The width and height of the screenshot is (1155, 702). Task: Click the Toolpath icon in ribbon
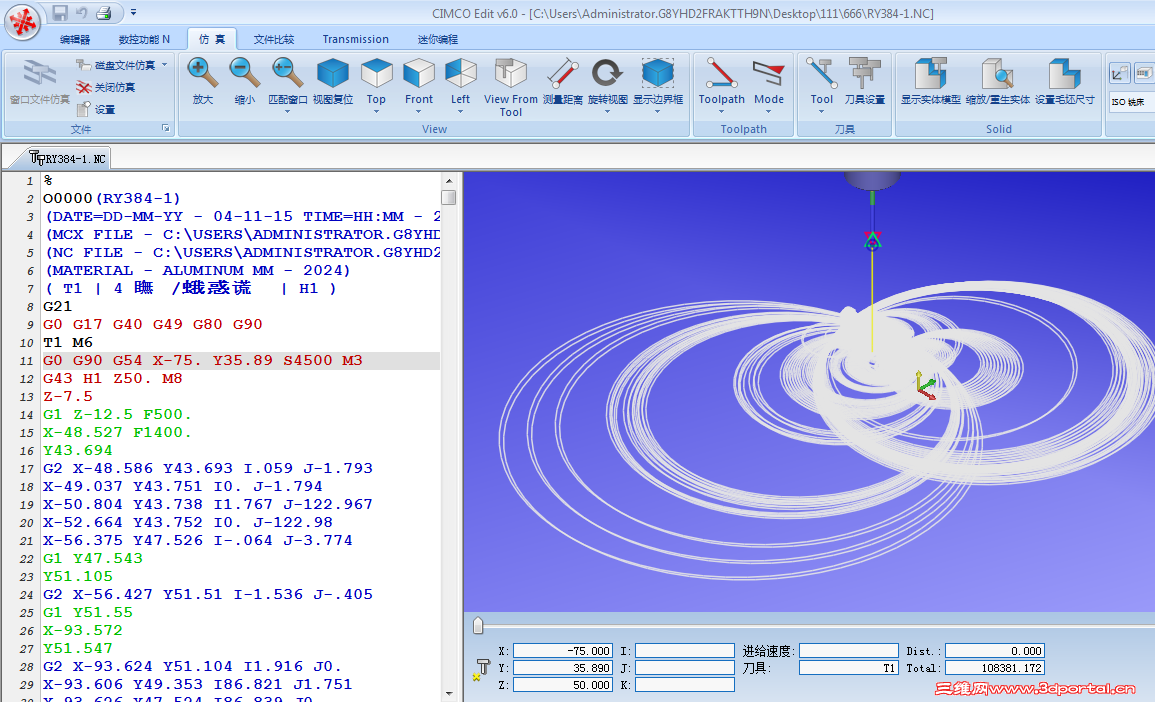(721, 74)
